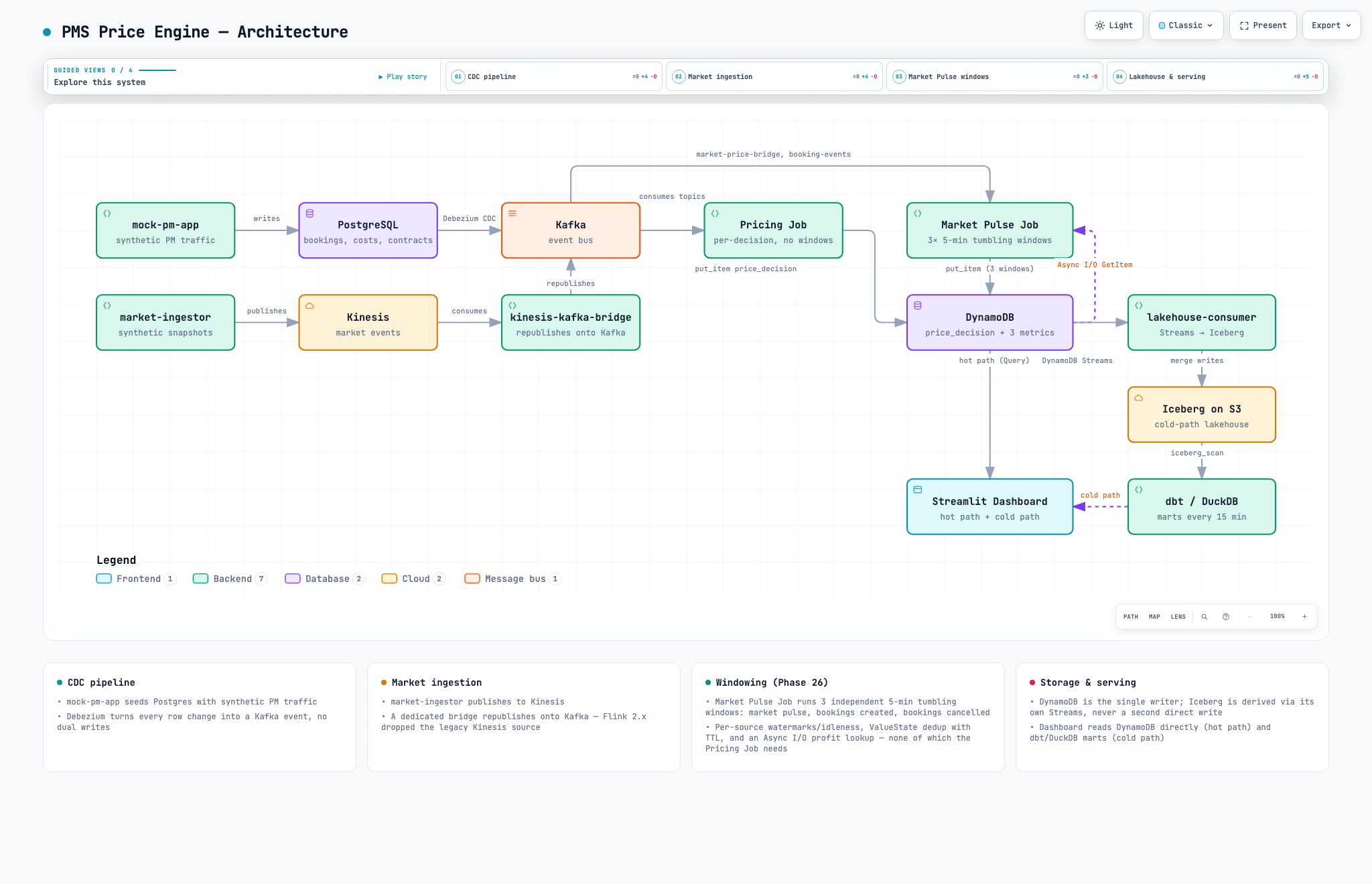Click the code icon on Pricing Job node
The height and width of the screenshot is (884, 1372).
tap(715, 214)
